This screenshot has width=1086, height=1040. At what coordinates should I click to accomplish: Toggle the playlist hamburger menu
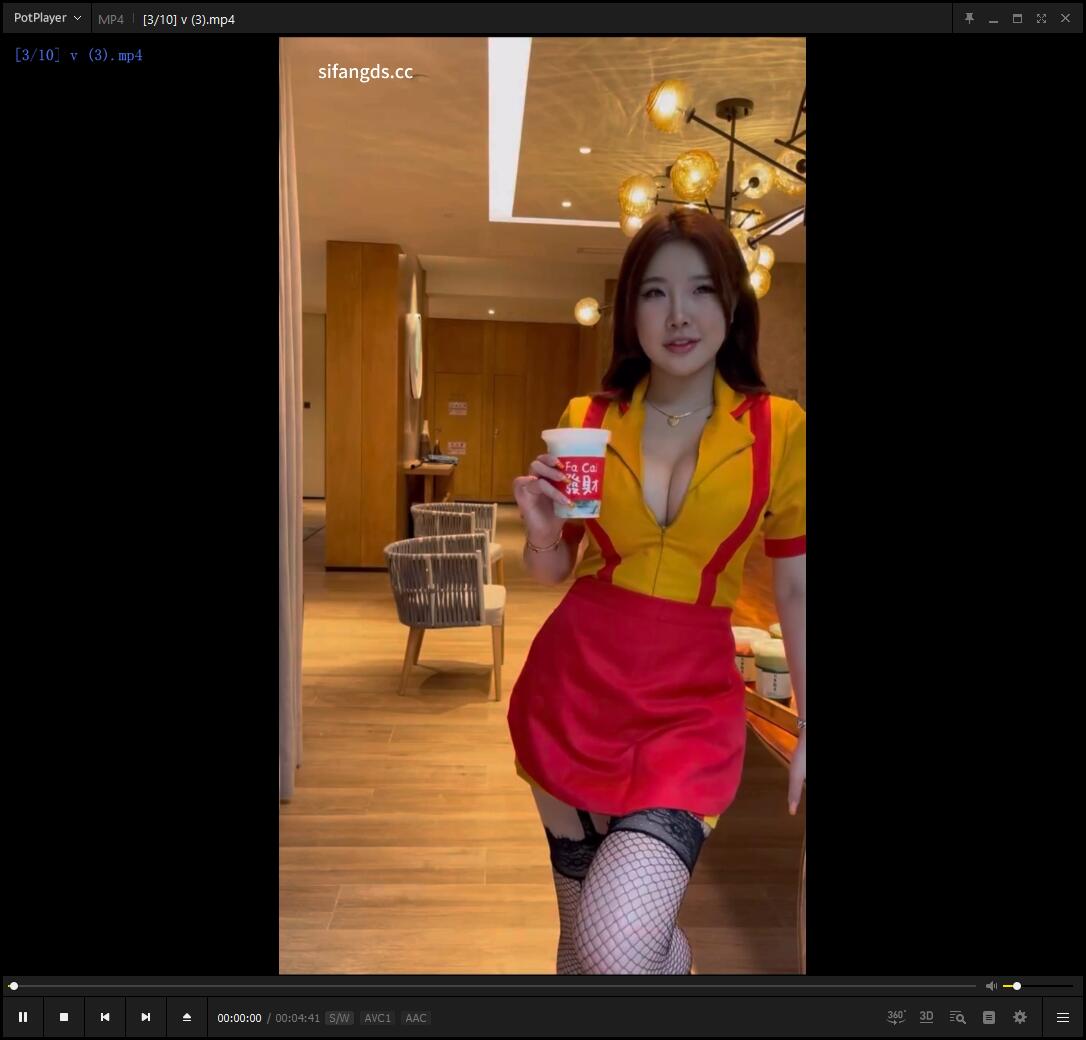click(1063, 1017)
